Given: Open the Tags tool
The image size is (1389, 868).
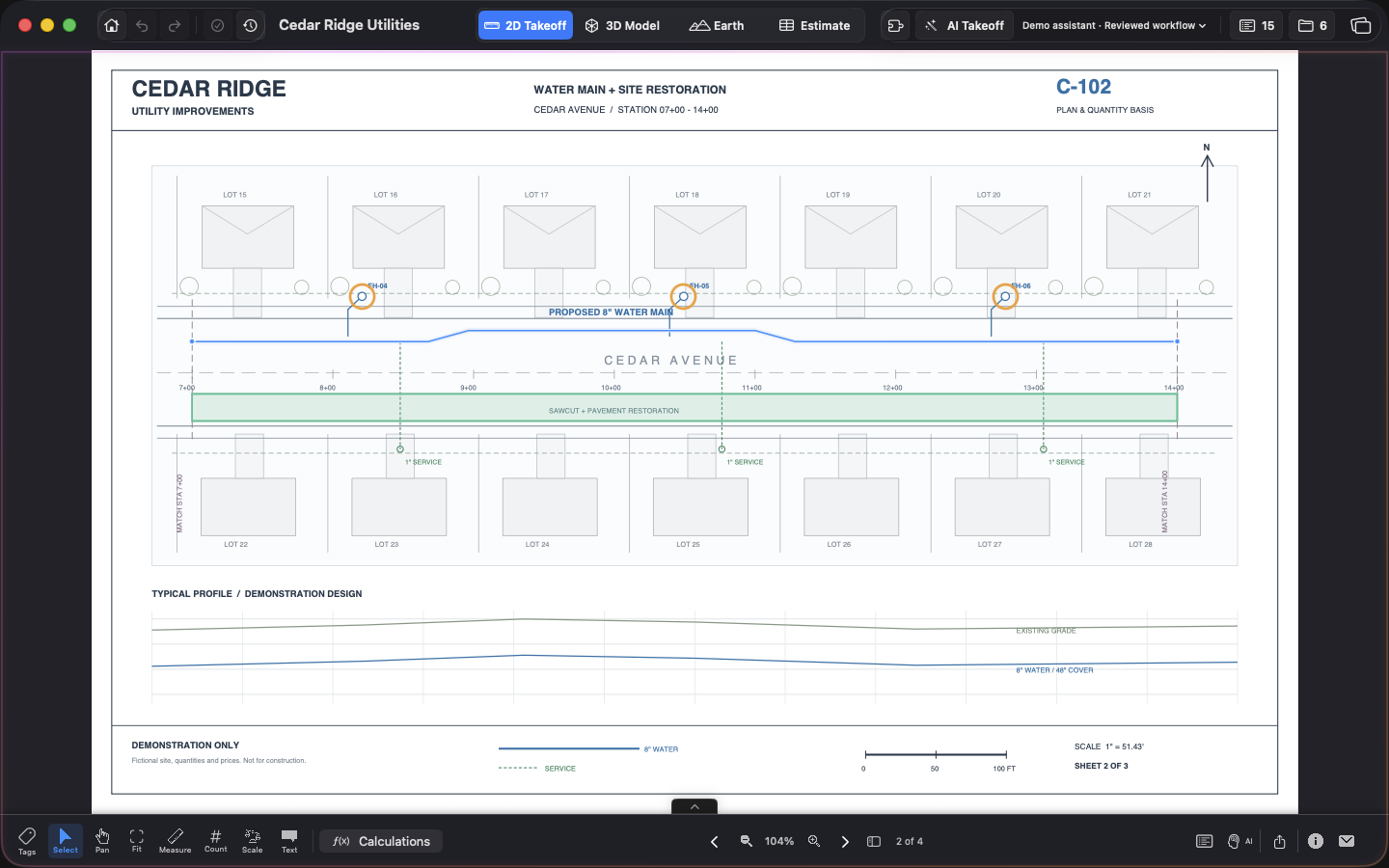Looking at the screenshot, I should [x=27, y=841].
